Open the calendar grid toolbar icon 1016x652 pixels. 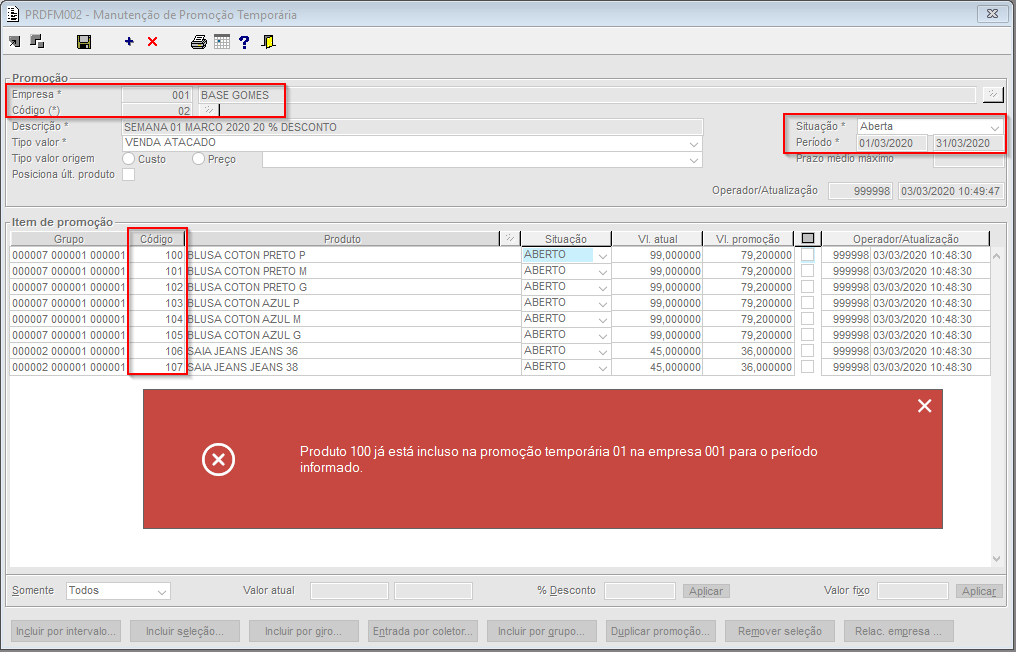(222, 42)
